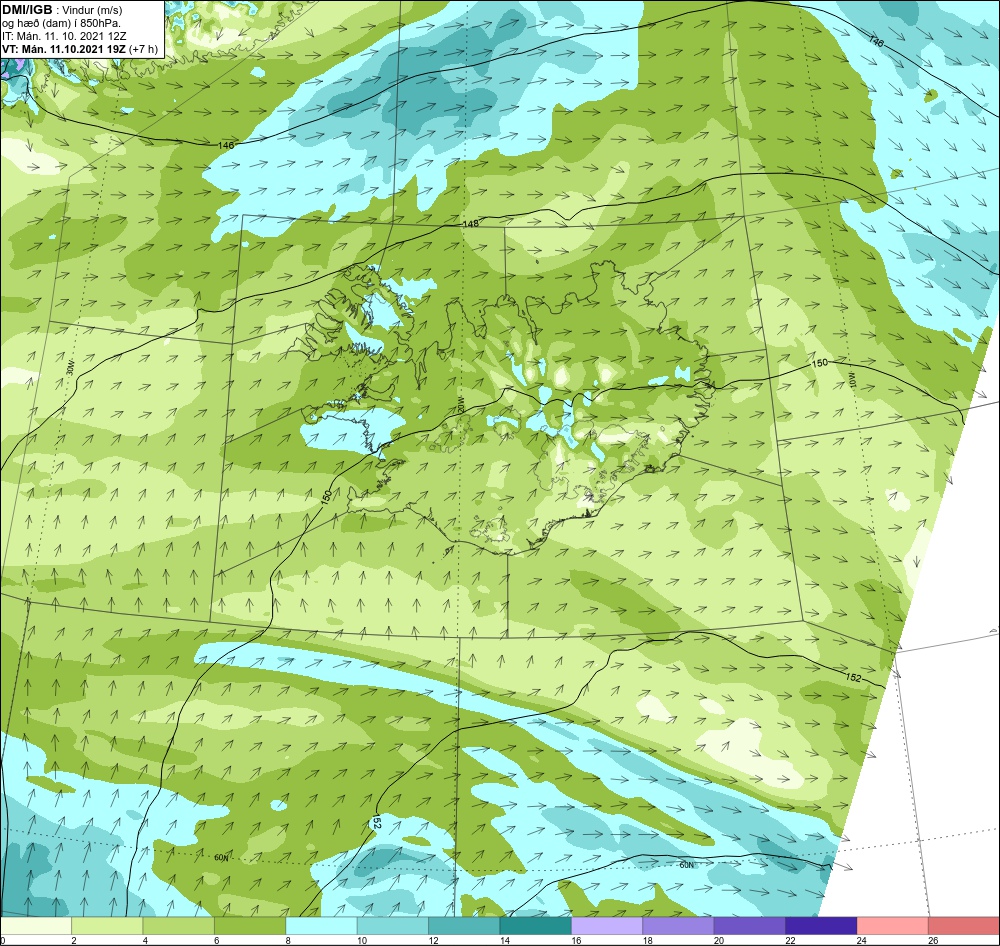Image resolution: width=1000 pixels, height=946 pixels.
Task: Click the legend tick number '12'
Action: pyautogui.click(x=433, y=940)
